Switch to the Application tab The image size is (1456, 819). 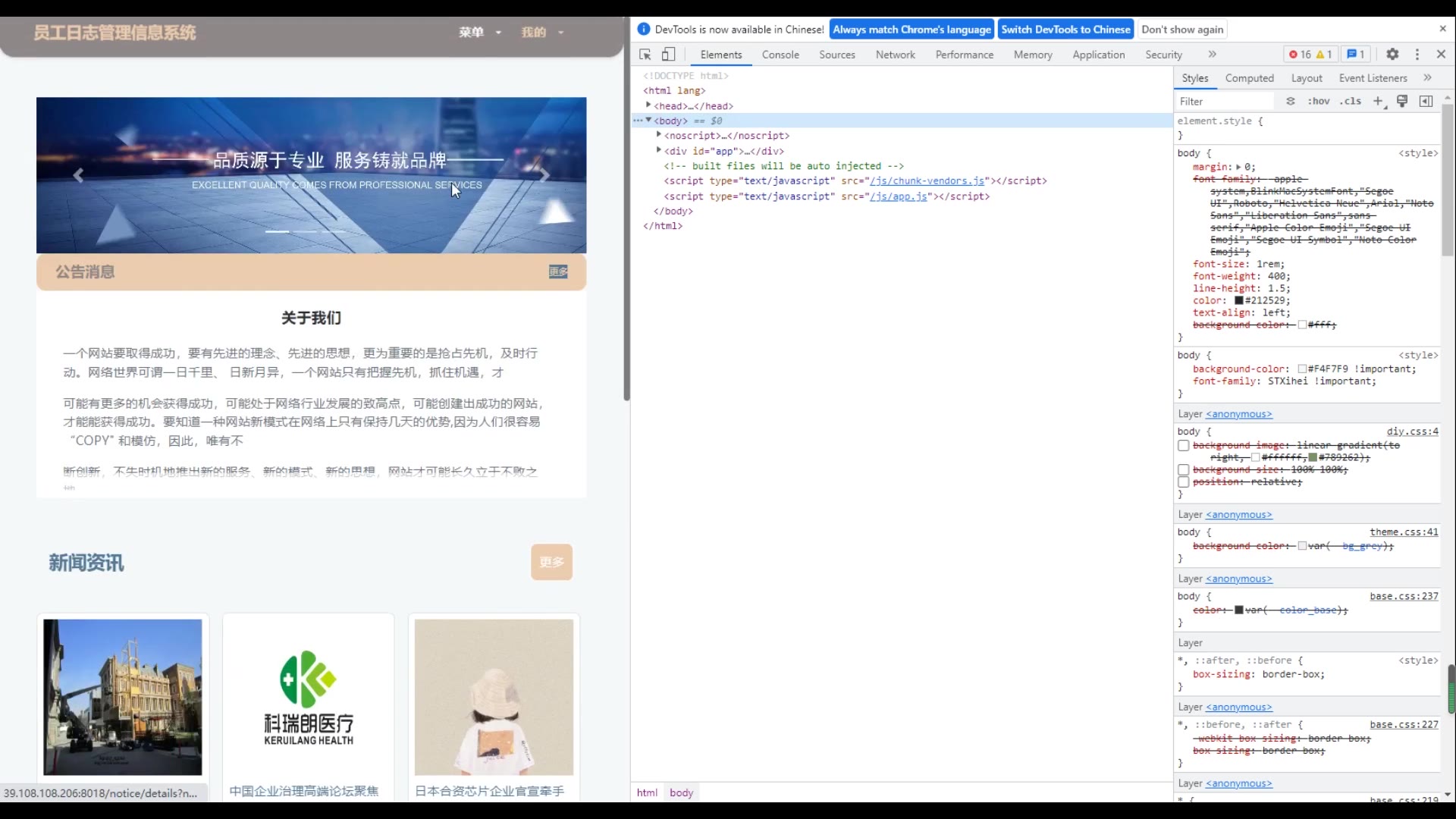1098,55
